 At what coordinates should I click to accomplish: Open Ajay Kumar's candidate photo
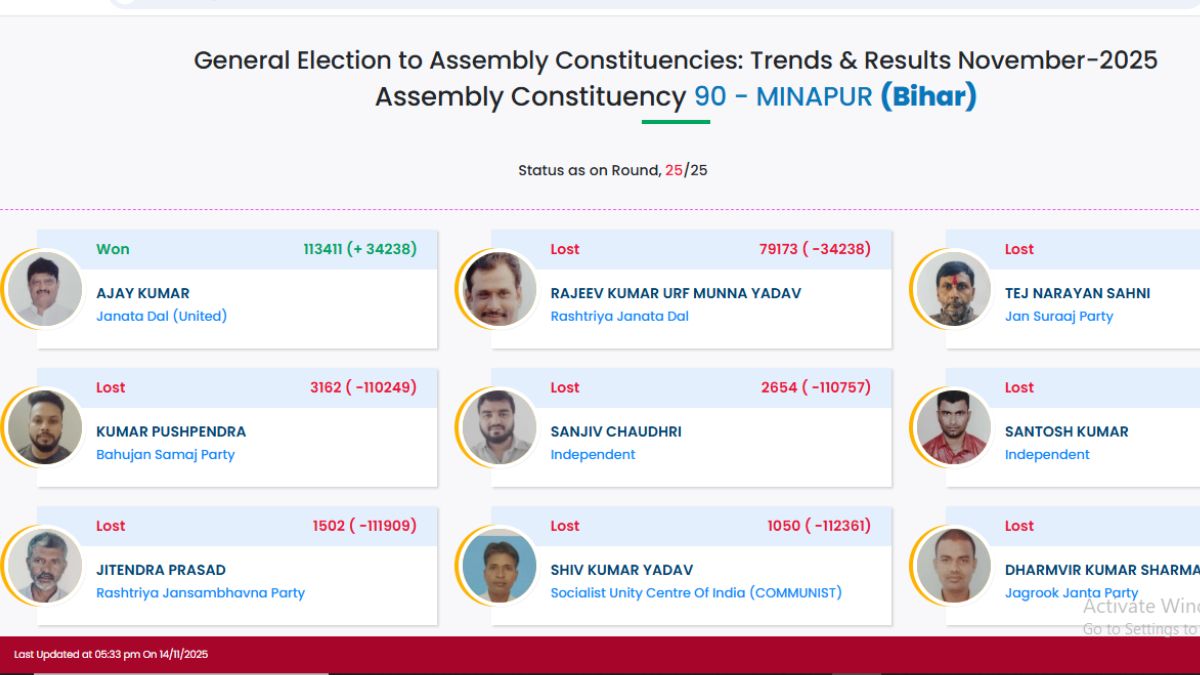click(x=44, y=289)
